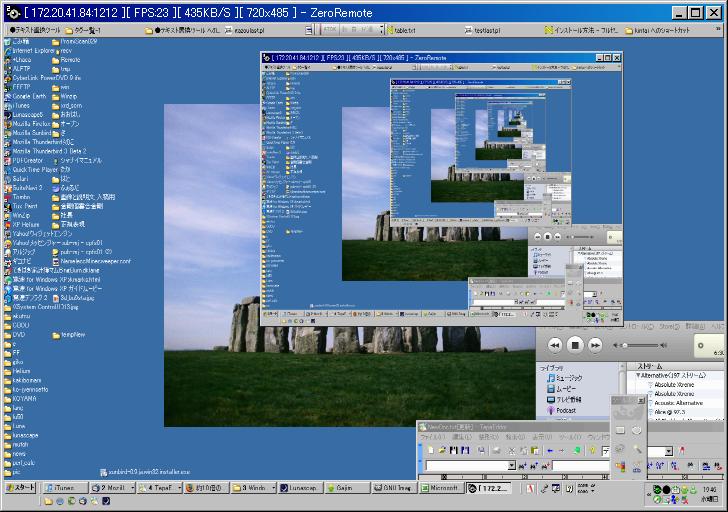The height and width of the screenshot is (512, 728).
Task: Open testlast.pl from the links toolbar
Action: point(483,30)
